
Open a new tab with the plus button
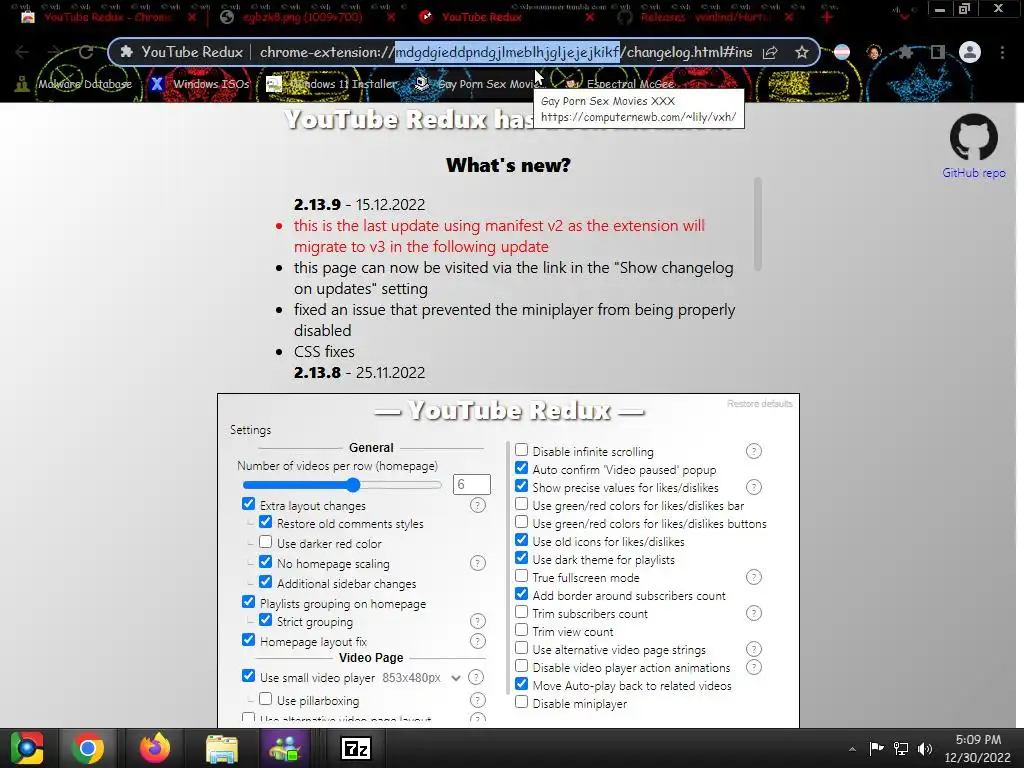(827, 17)
